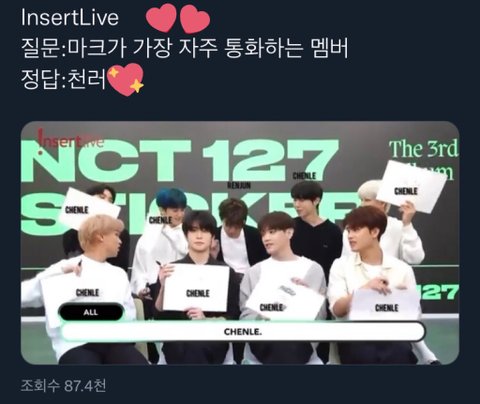Click the CHENLE paper at bottom right
480x404 pixels.
pos(385,304)
